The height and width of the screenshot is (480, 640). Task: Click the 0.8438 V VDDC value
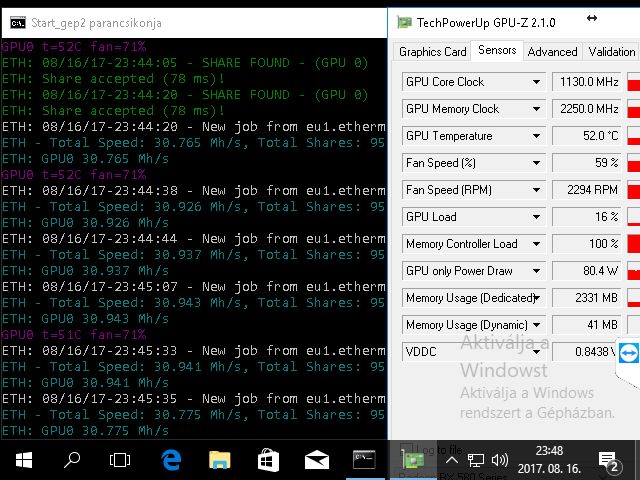(584, 352)
